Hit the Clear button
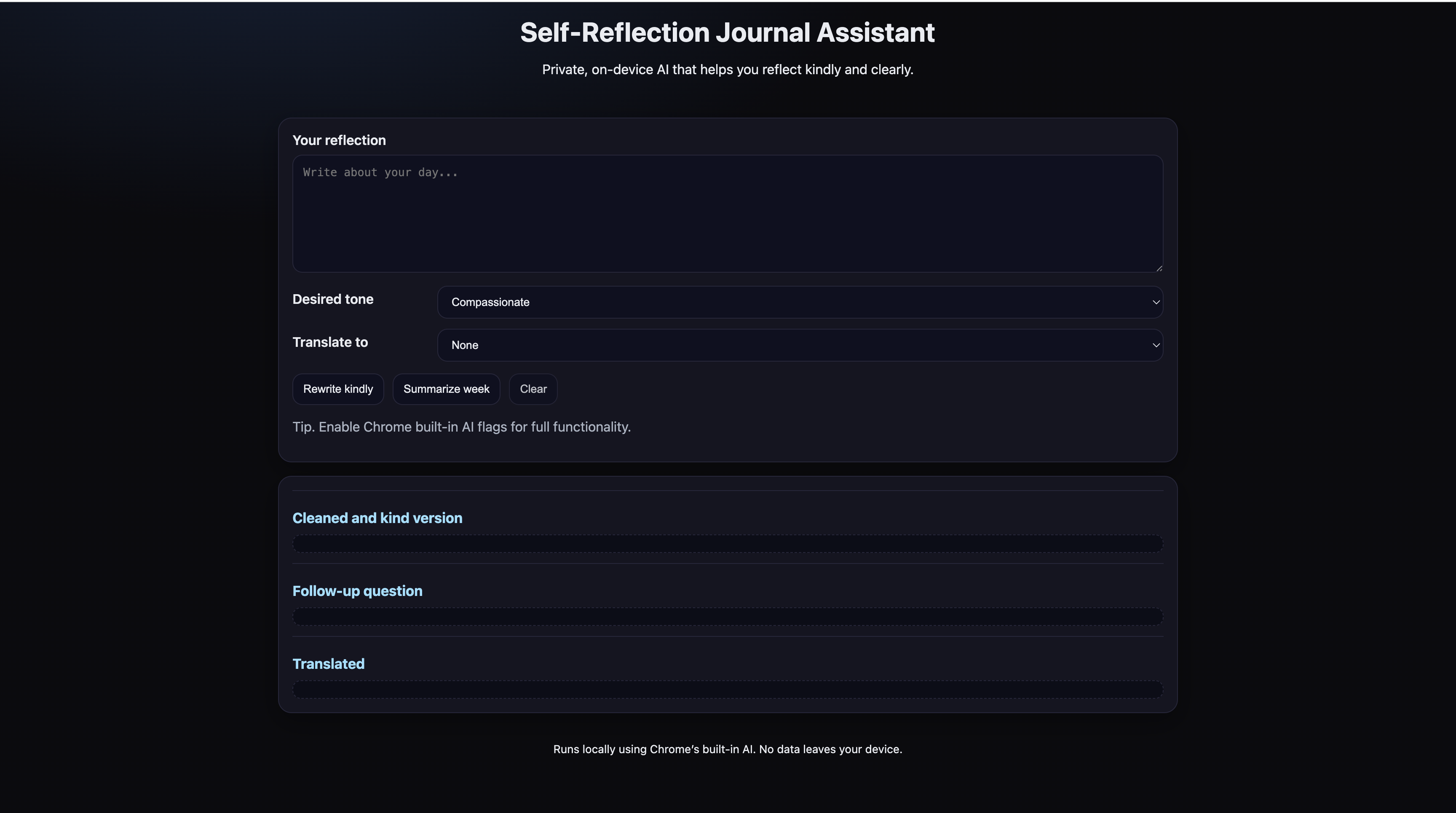Image resolution: width=1456 pixels, height=813 pixels. (x=533, y=389)
